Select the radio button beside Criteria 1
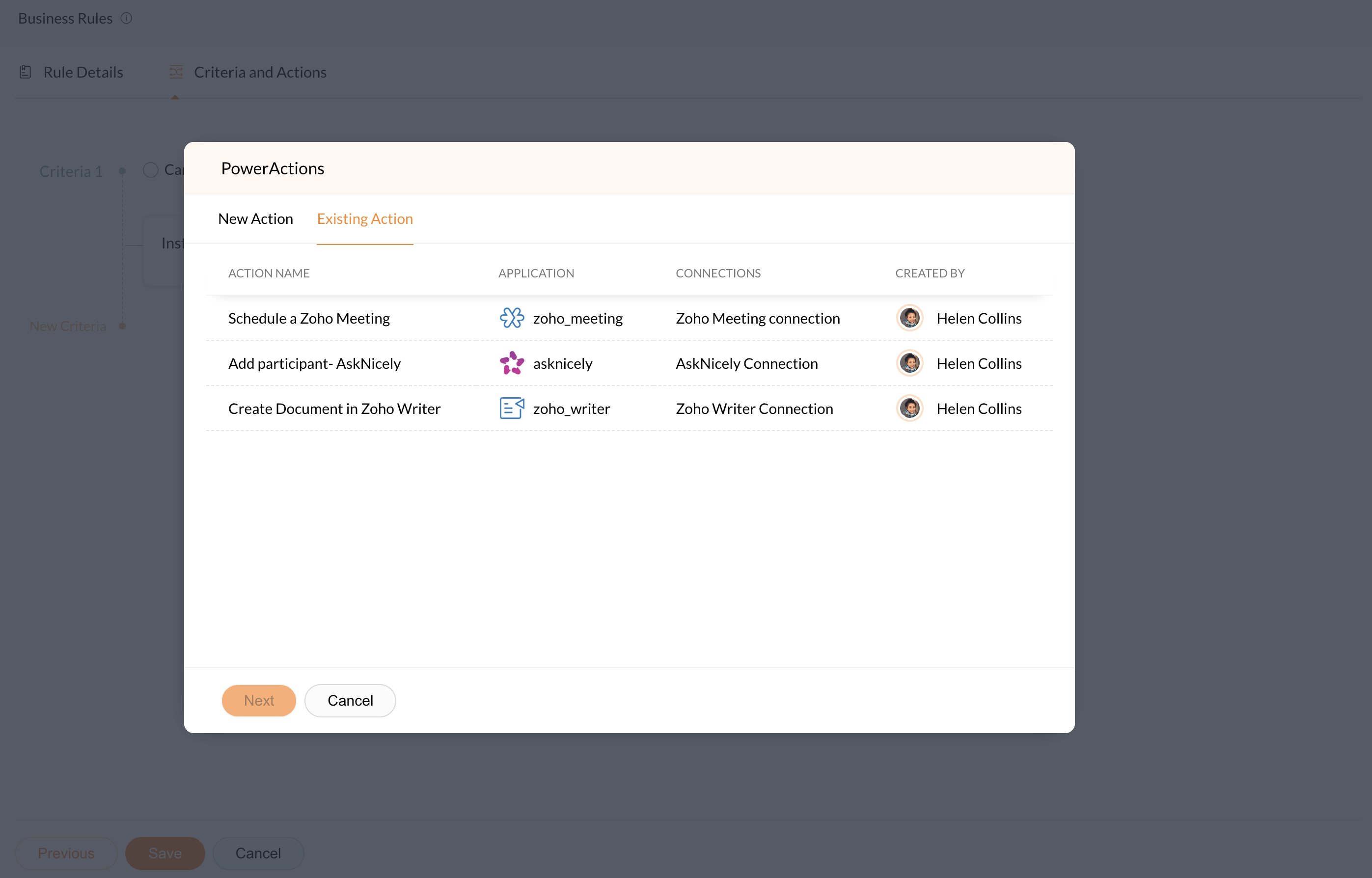Image resolution: width=1372 pixels, height=878 pixels. 150,170
